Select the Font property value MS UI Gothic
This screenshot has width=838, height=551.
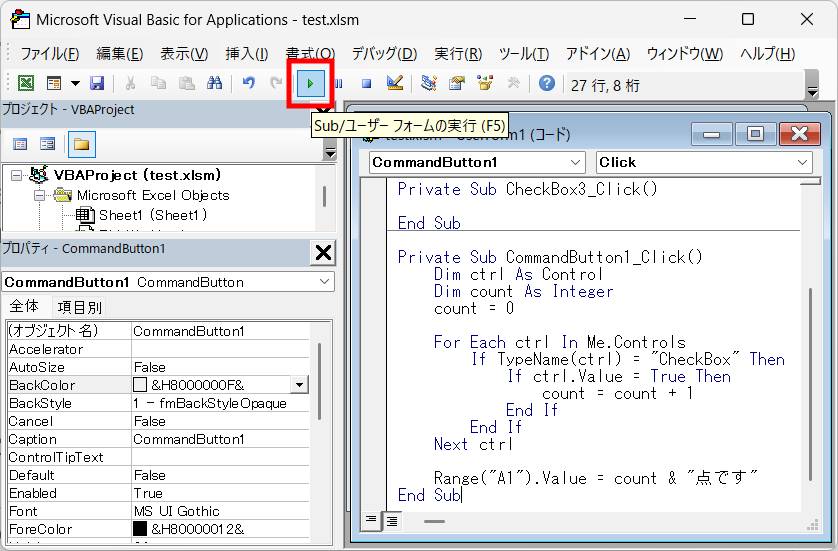click(220, 511)
